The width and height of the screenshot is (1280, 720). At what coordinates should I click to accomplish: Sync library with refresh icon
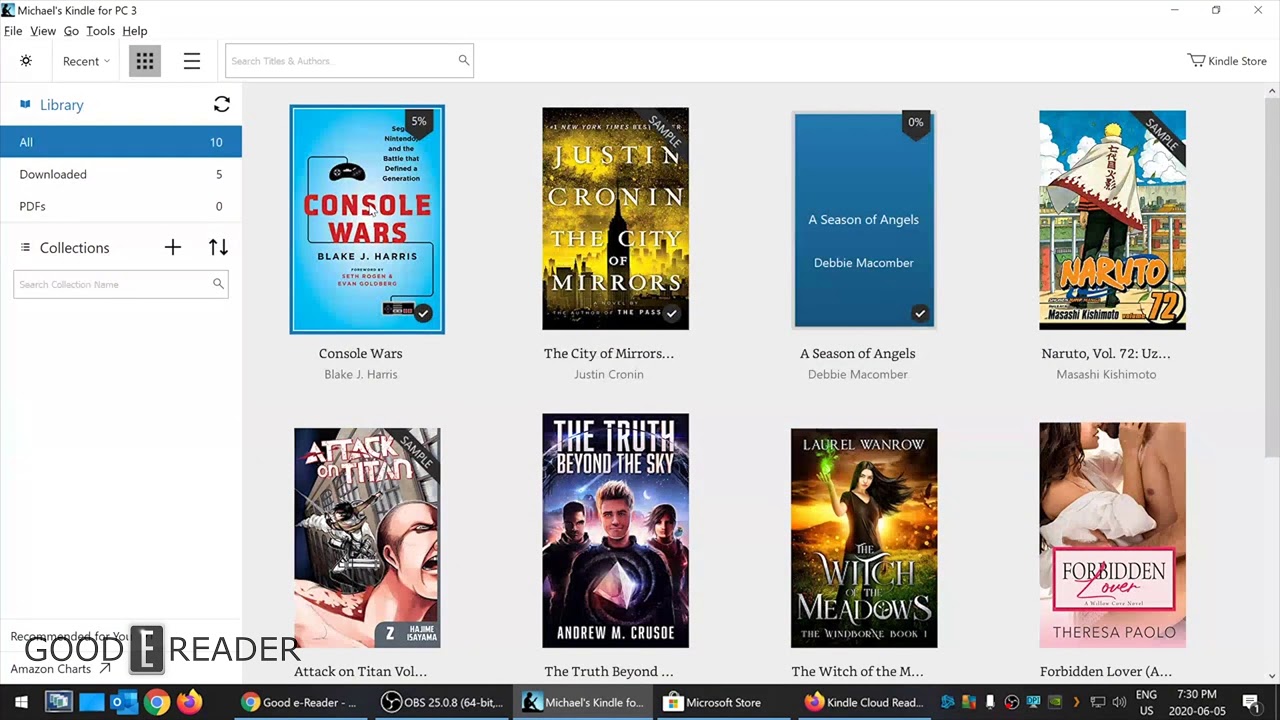(x=222, y=104)
